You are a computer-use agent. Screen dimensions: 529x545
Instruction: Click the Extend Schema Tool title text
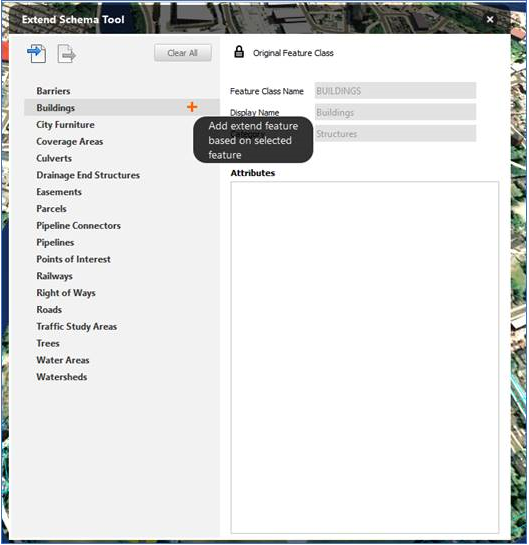point(73,19)
